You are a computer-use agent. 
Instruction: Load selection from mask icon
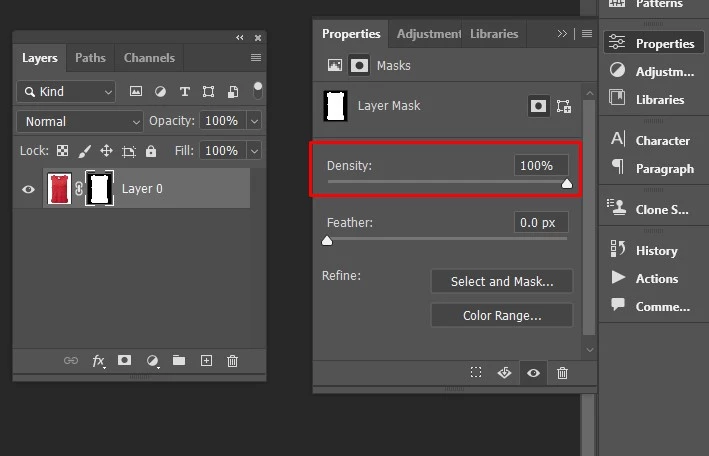pyautogui.click(x=476, y=372)
